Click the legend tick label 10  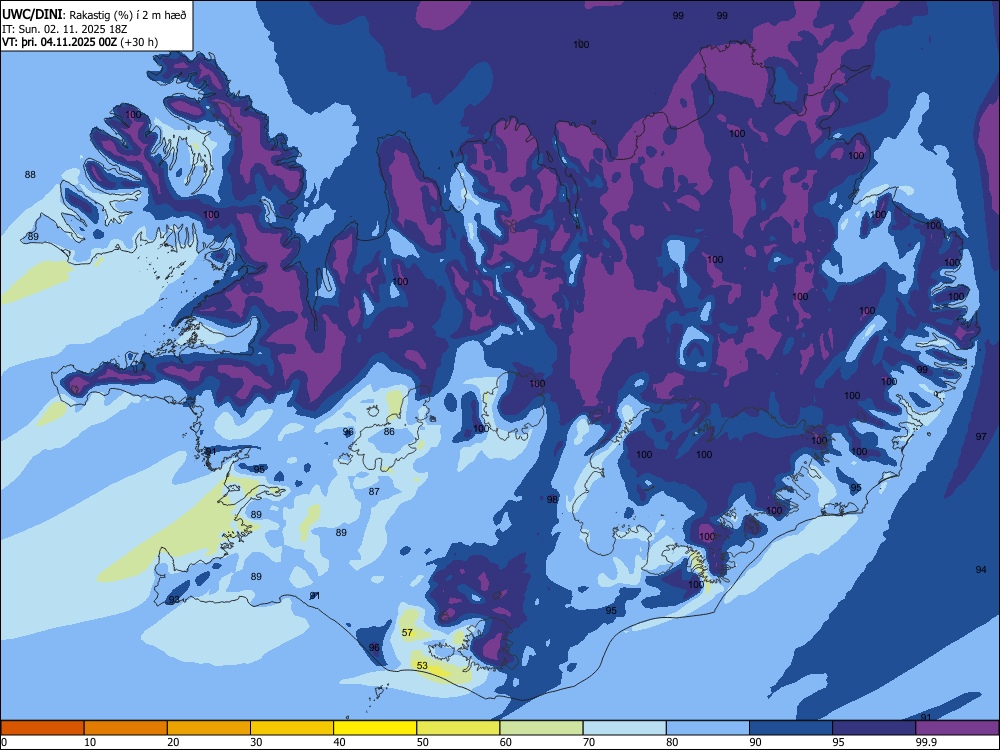point(90,742)
